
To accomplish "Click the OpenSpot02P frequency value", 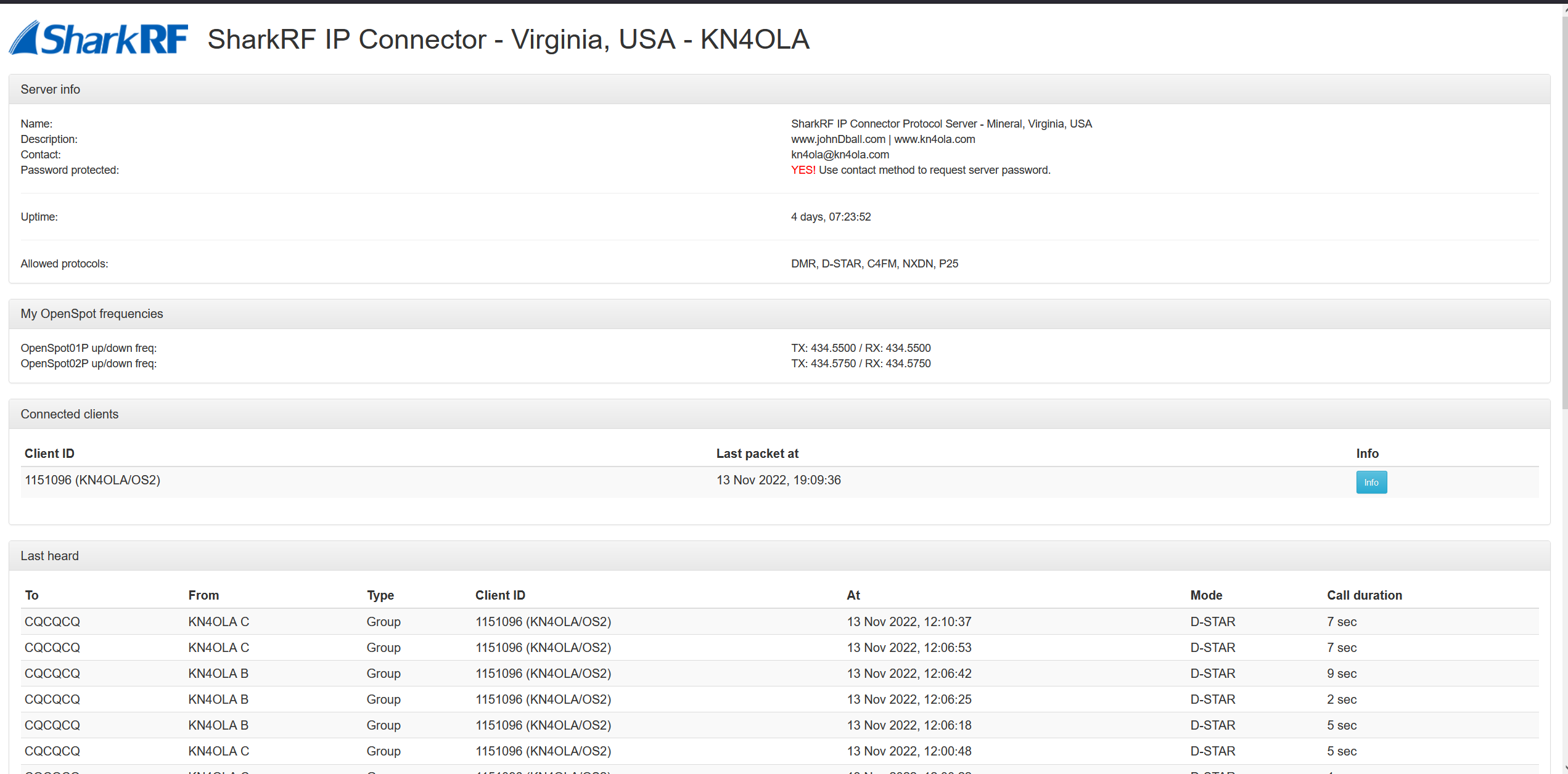I will [861, 364].
